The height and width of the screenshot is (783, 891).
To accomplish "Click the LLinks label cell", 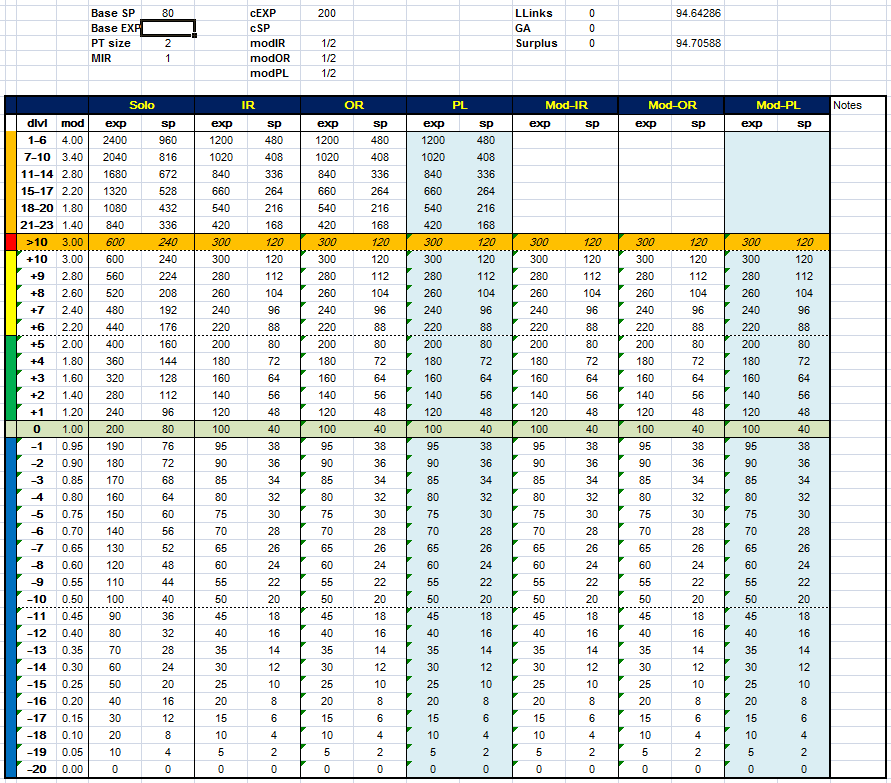I will [533, 14].
